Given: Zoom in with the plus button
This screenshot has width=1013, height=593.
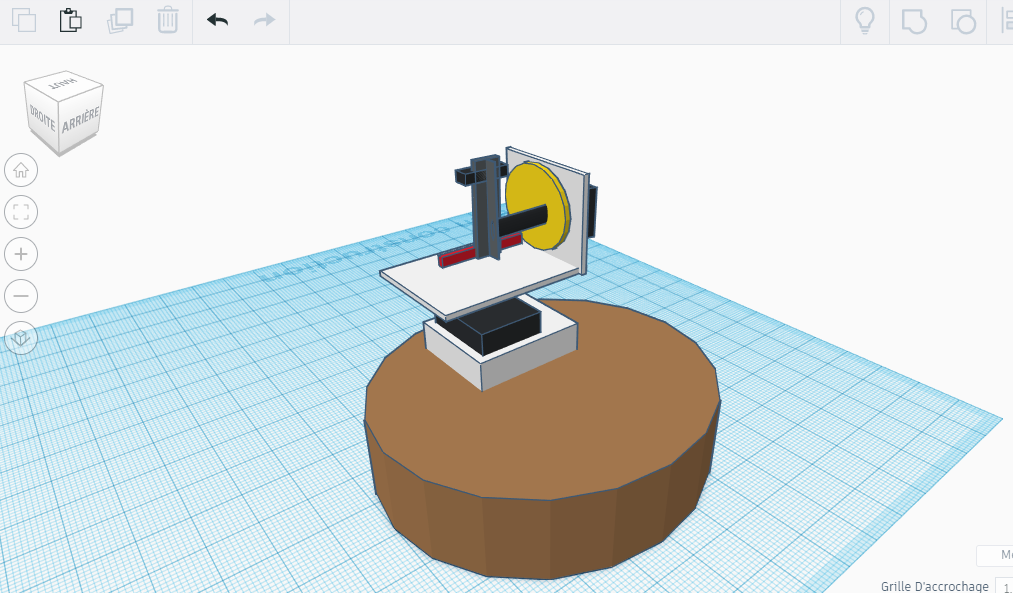Looking at the screenshot, I should (21, 254).
